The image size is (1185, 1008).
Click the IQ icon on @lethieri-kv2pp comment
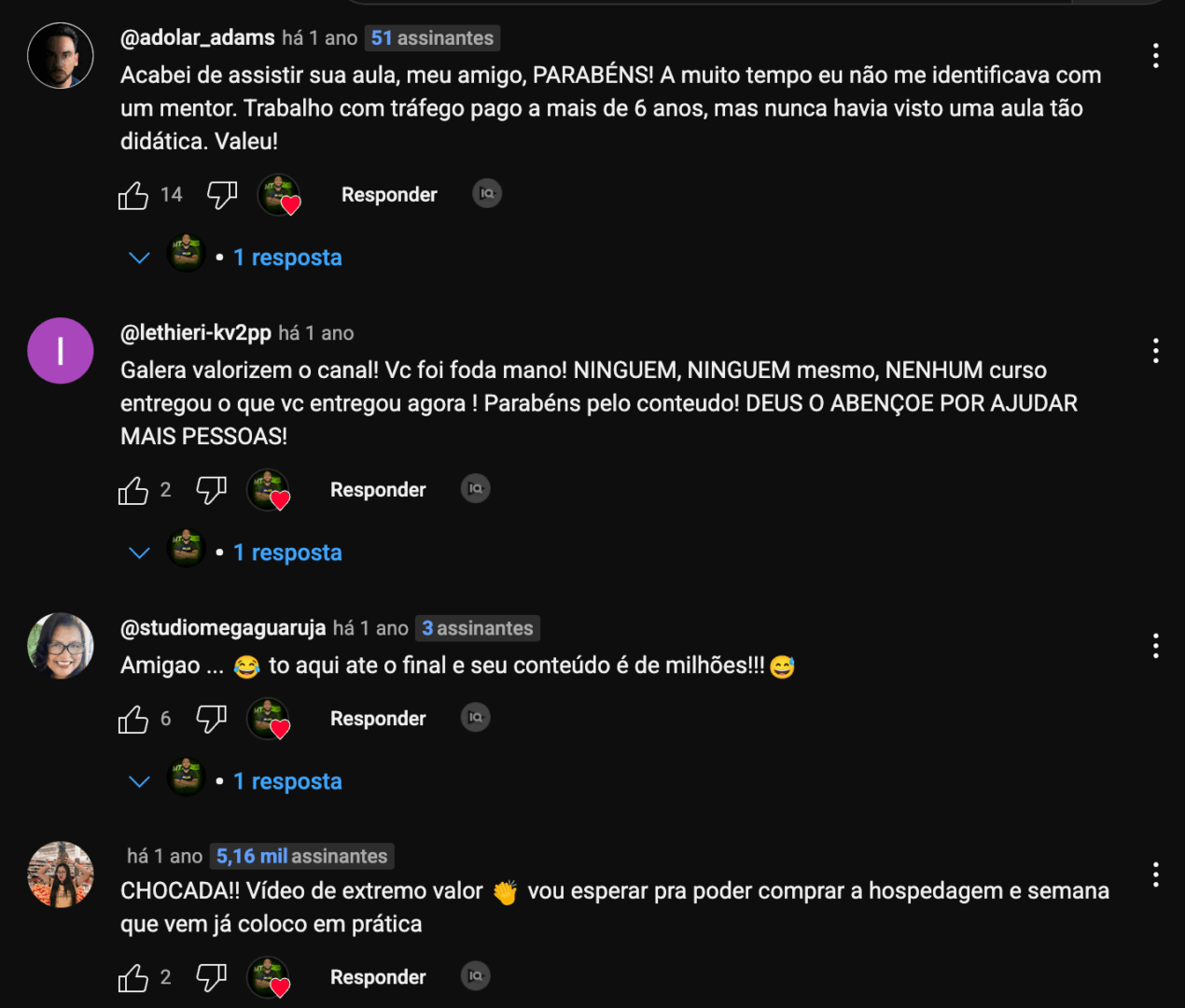point(476,489)
